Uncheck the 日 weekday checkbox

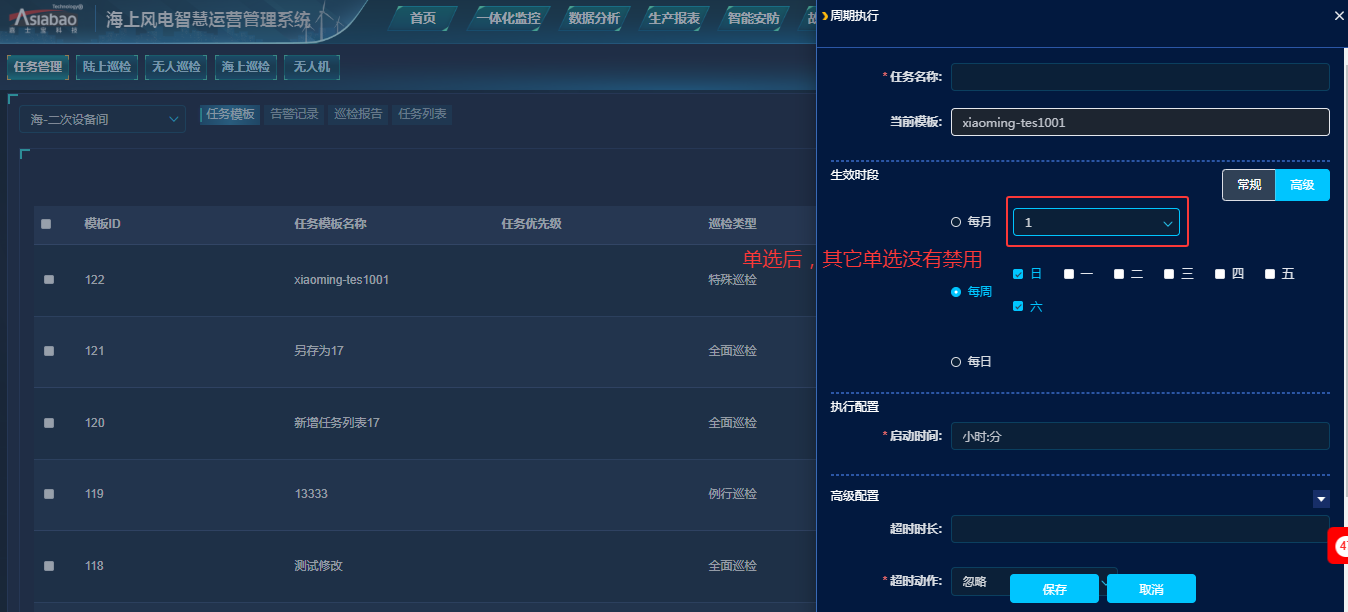[x=1018, y=274]
